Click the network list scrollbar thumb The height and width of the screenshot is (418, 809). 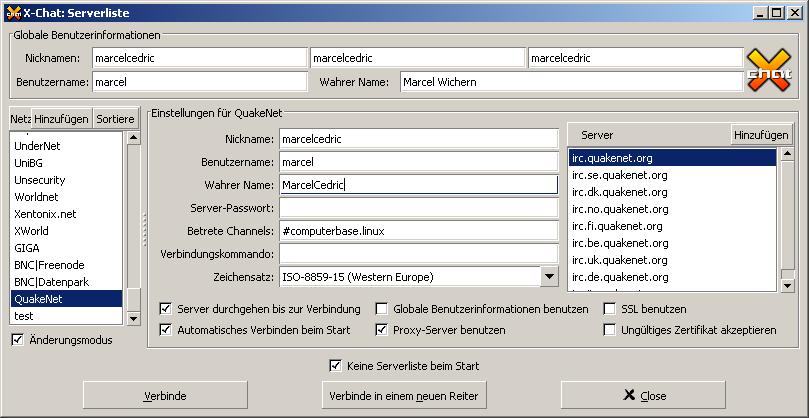tap(134, 299)
